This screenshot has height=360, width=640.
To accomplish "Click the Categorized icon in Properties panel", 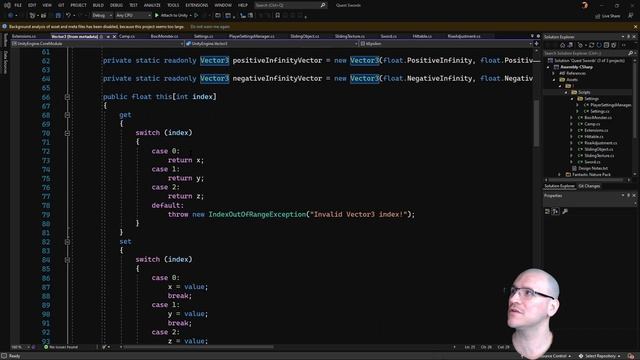I will tap(547, 211).
